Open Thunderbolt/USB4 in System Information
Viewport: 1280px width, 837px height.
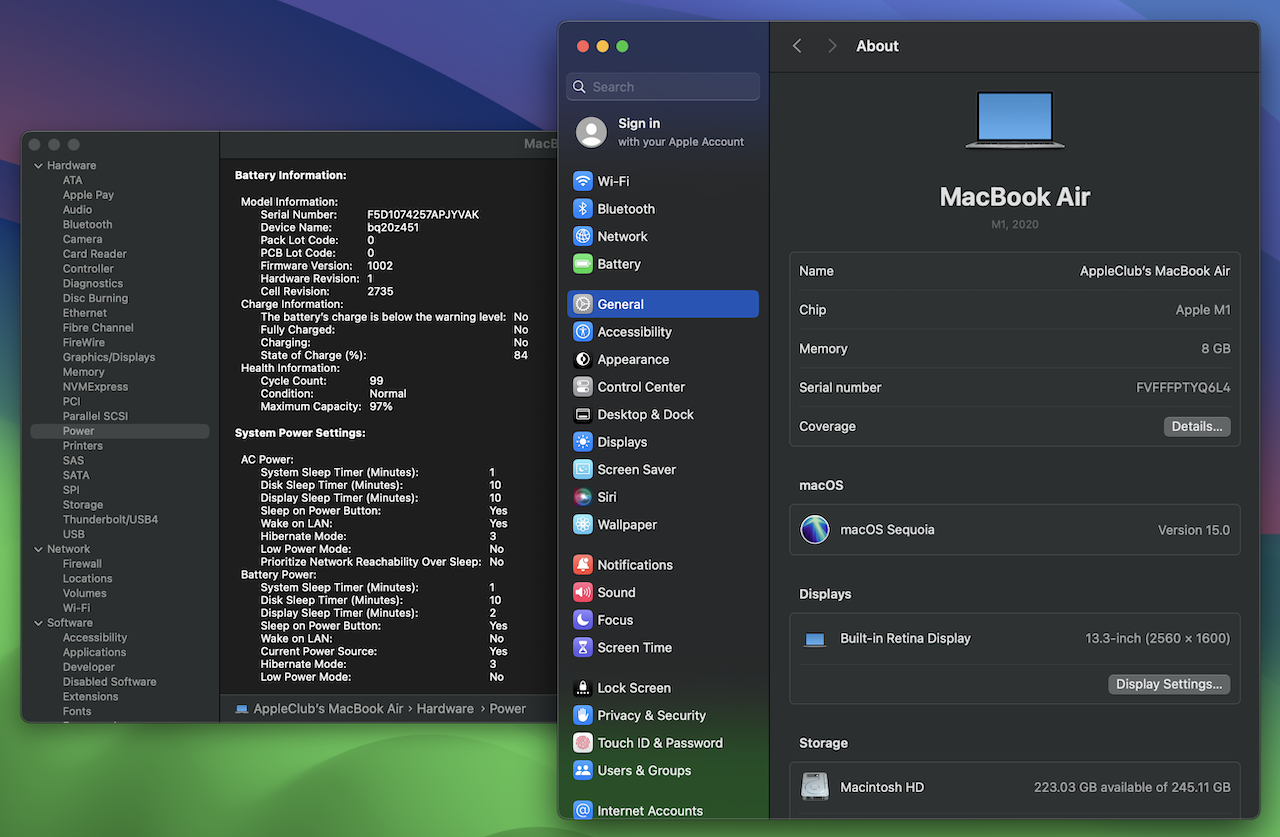pyautogui.click(x=110, y=520)
